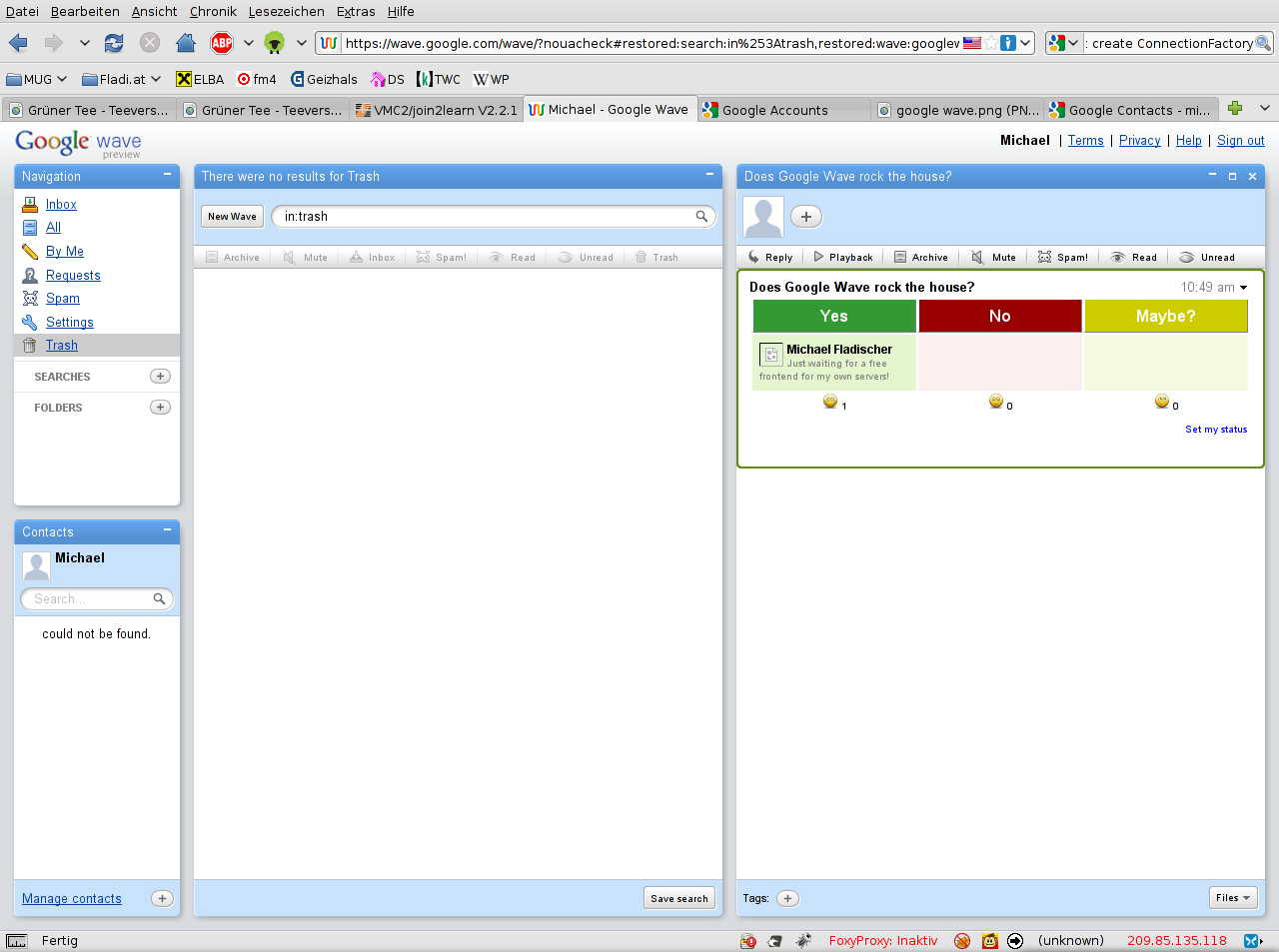Click the Trash bin icon in Navigation
This screenshot has width=1279, height=952.
click(x=30, y=345)
